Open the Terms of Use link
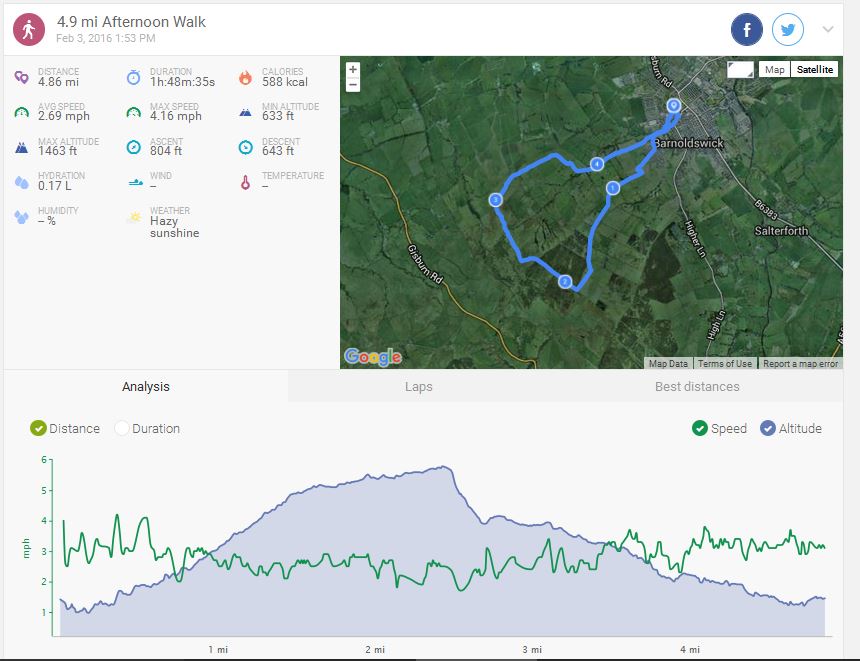860x661 pixels. 725,363
